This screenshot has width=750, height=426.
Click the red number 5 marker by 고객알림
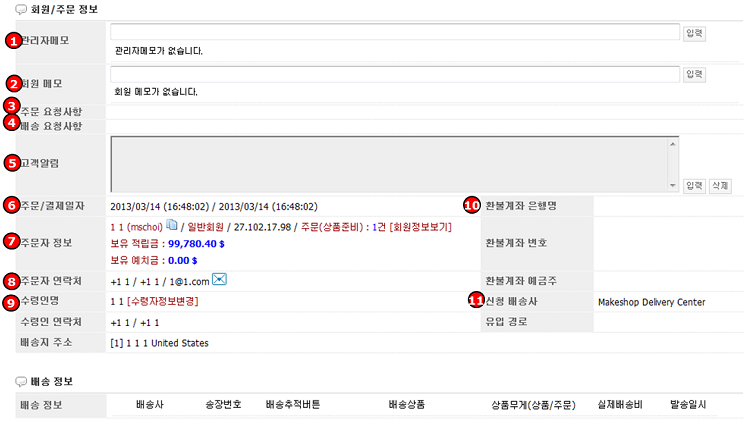pos(13,162)
